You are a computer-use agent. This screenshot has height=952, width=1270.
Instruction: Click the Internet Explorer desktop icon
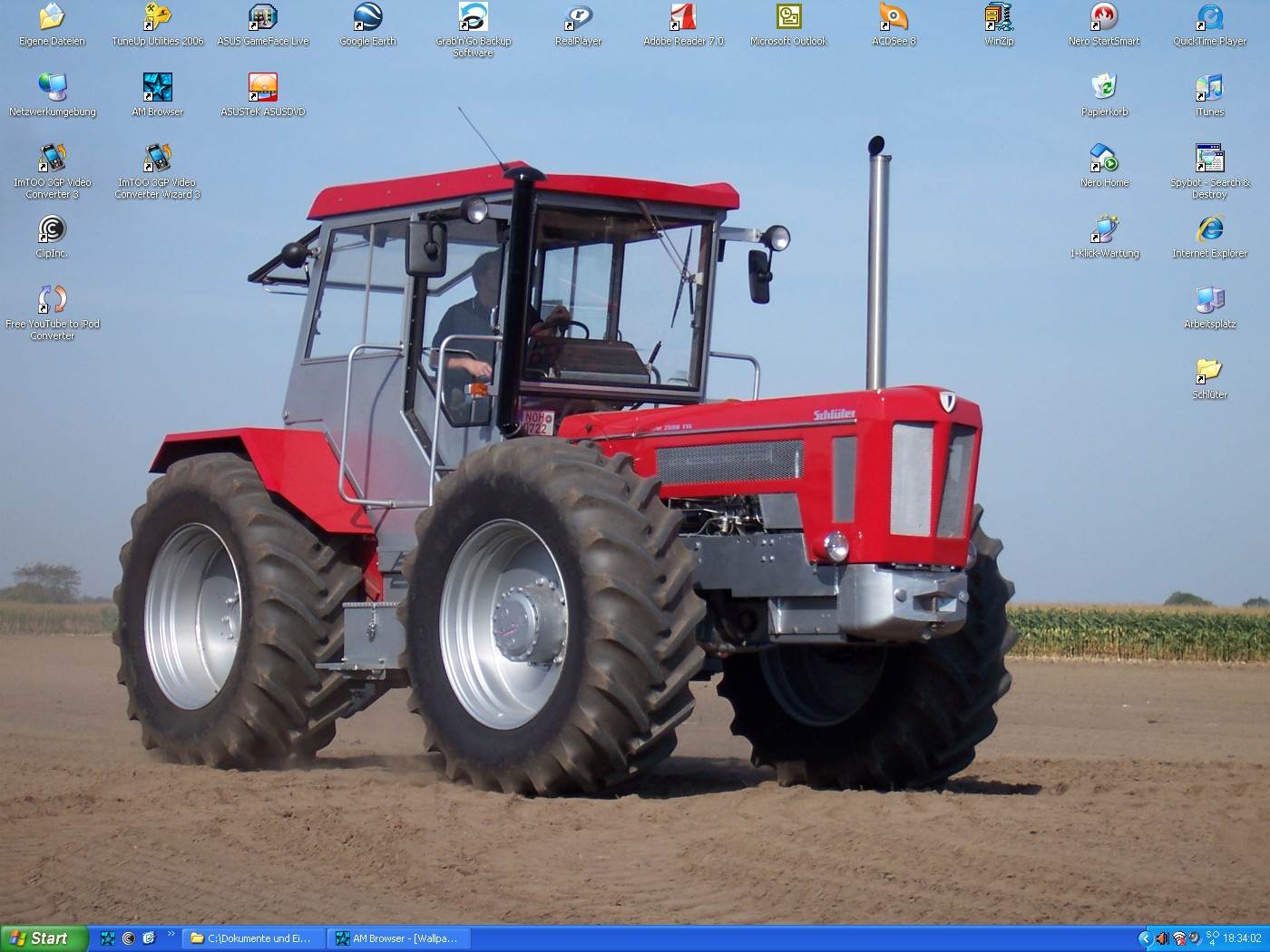click(x=1209, y=230)
